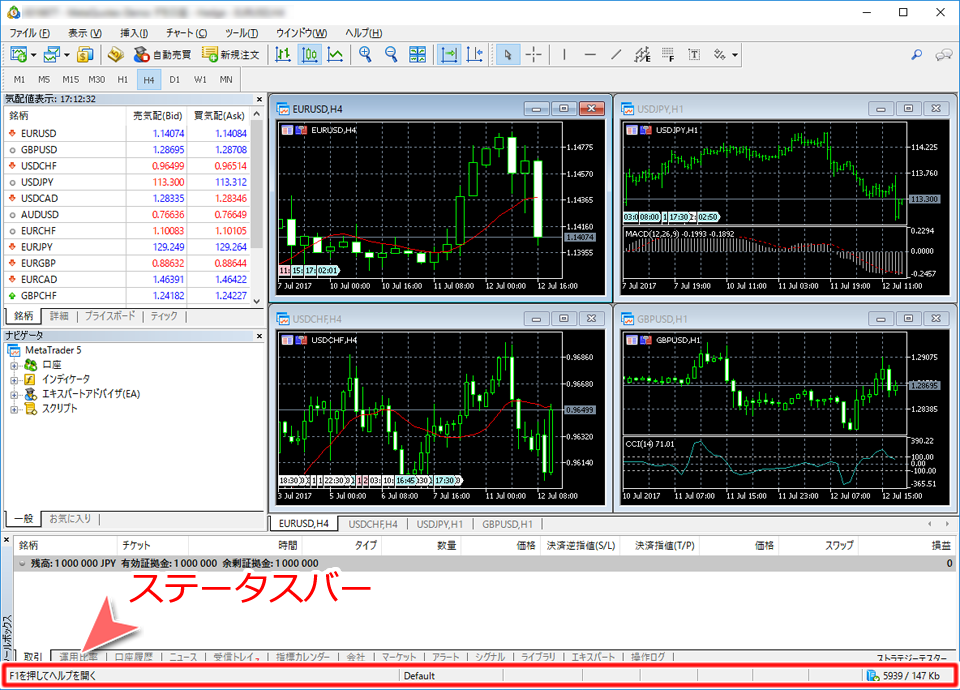Screen dimensions: 960x690
Task: Toggle the Market Watch dollar icon
Action: coord(84,54)
